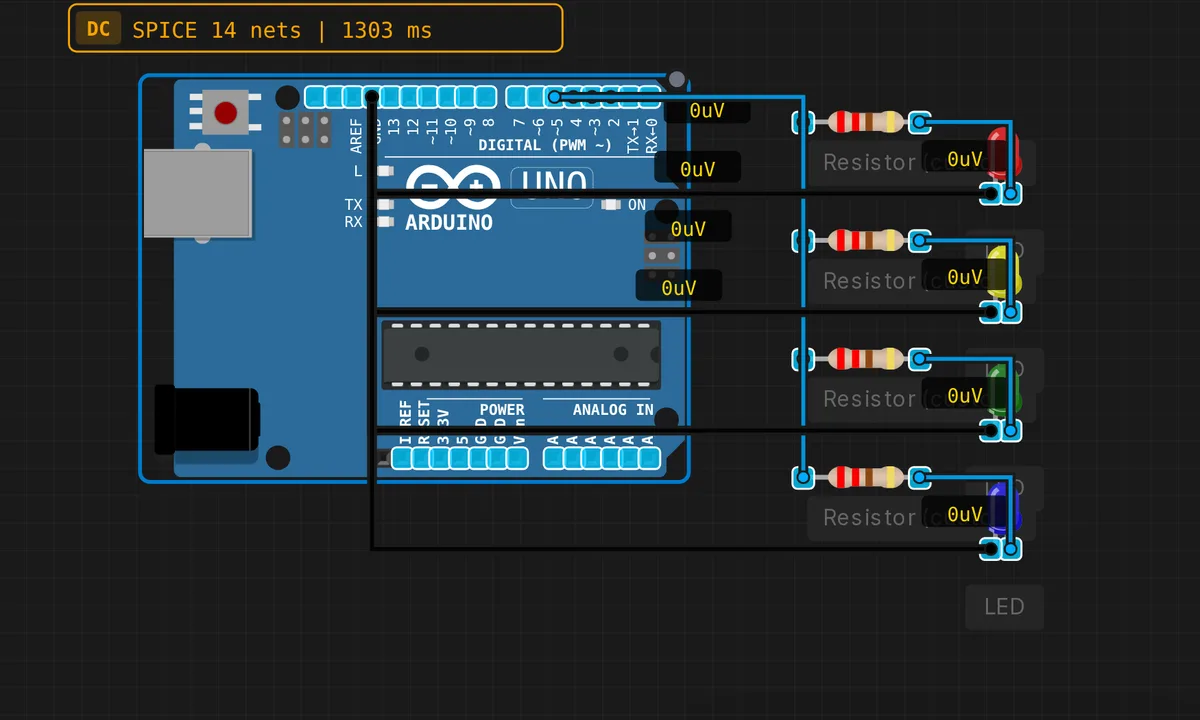
Task: Click the left terminal of the red LED's resistor
Action: (802, 123)
